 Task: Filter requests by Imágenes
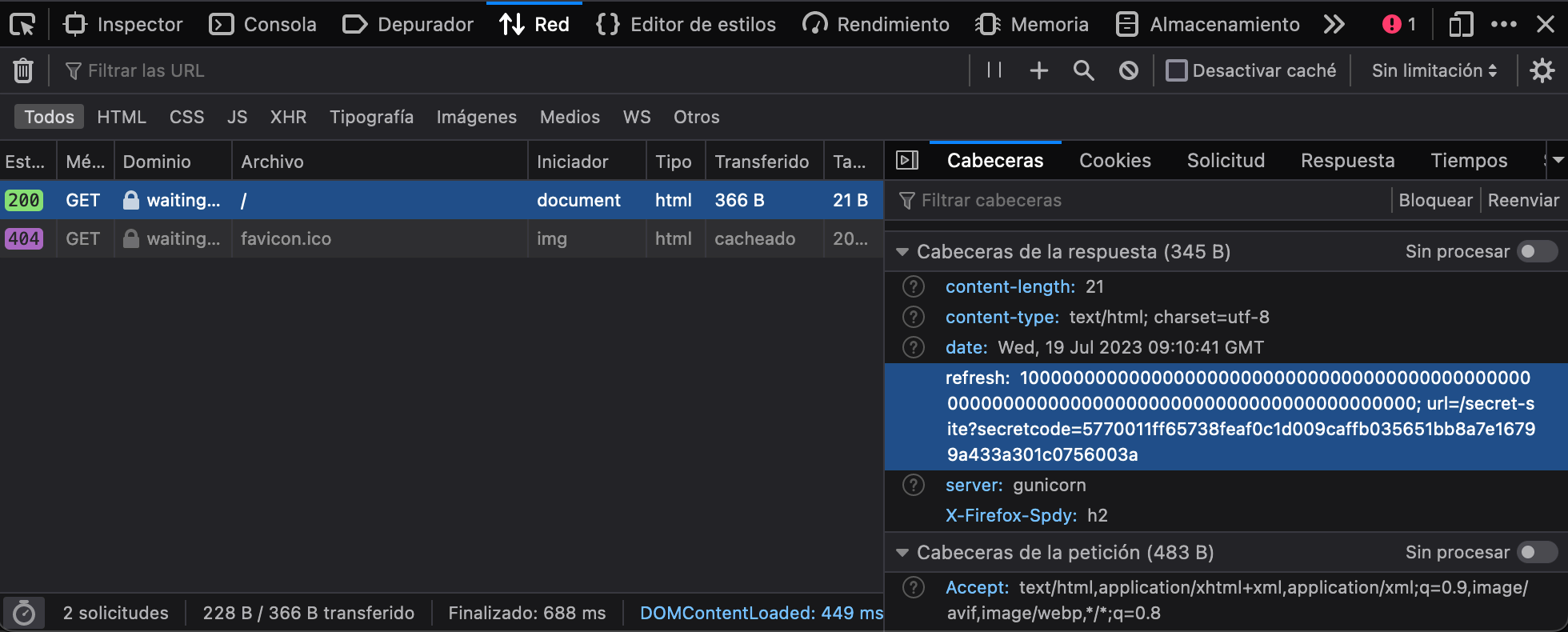pos(476,117)
